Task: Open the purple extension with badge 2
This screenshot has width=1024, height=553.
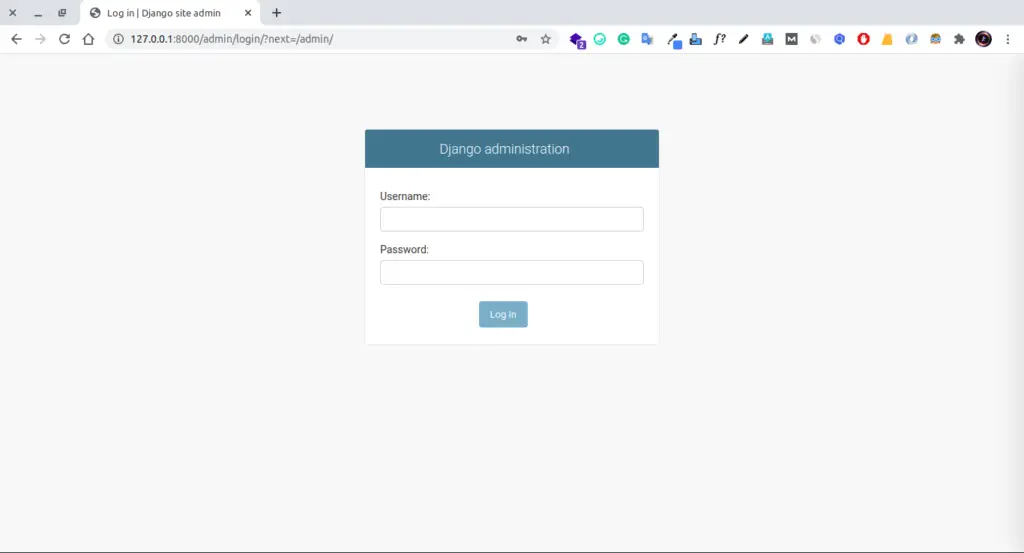Action: [577, 40]
